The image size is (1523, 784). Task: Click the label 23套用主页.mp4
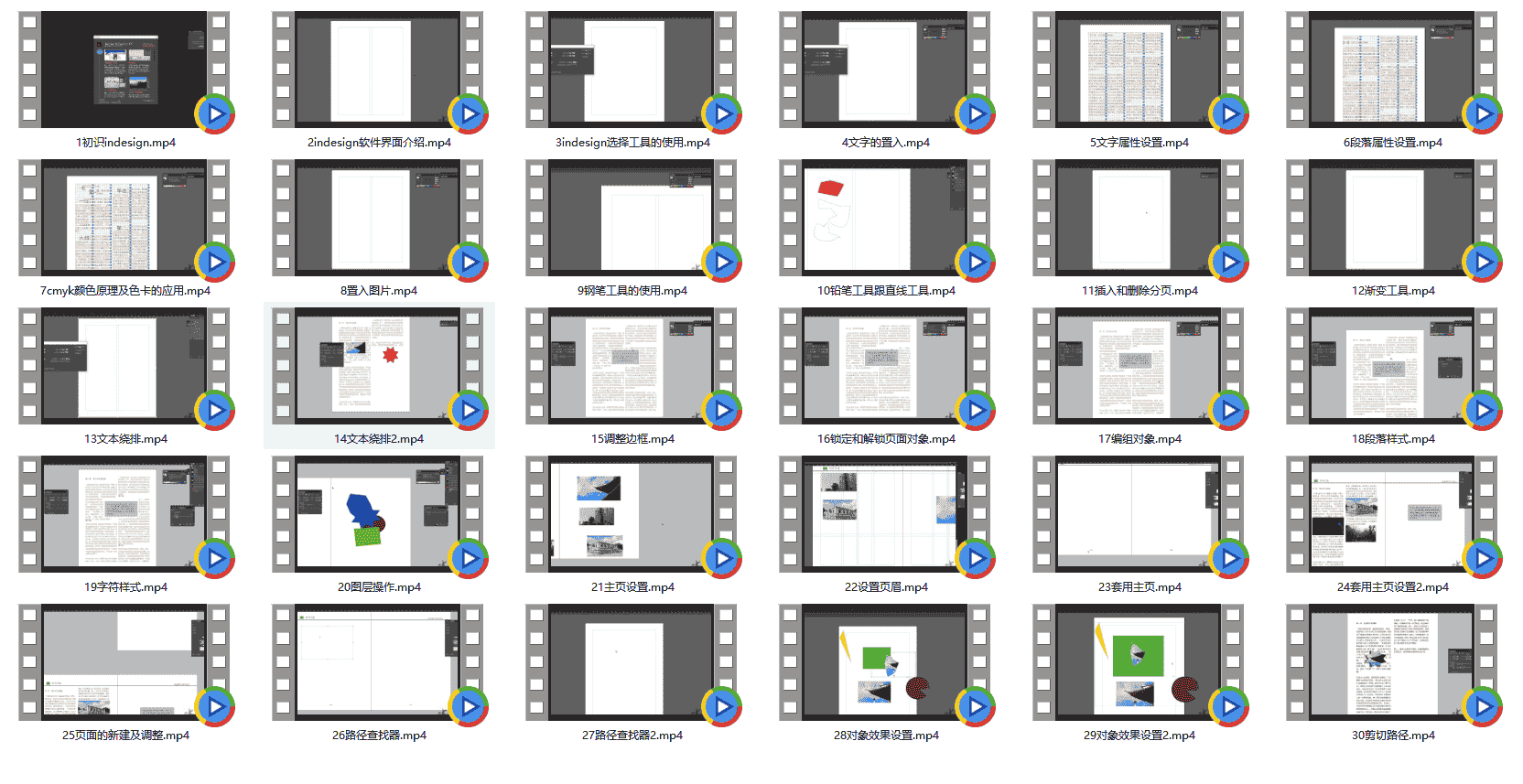[1140, 587]
